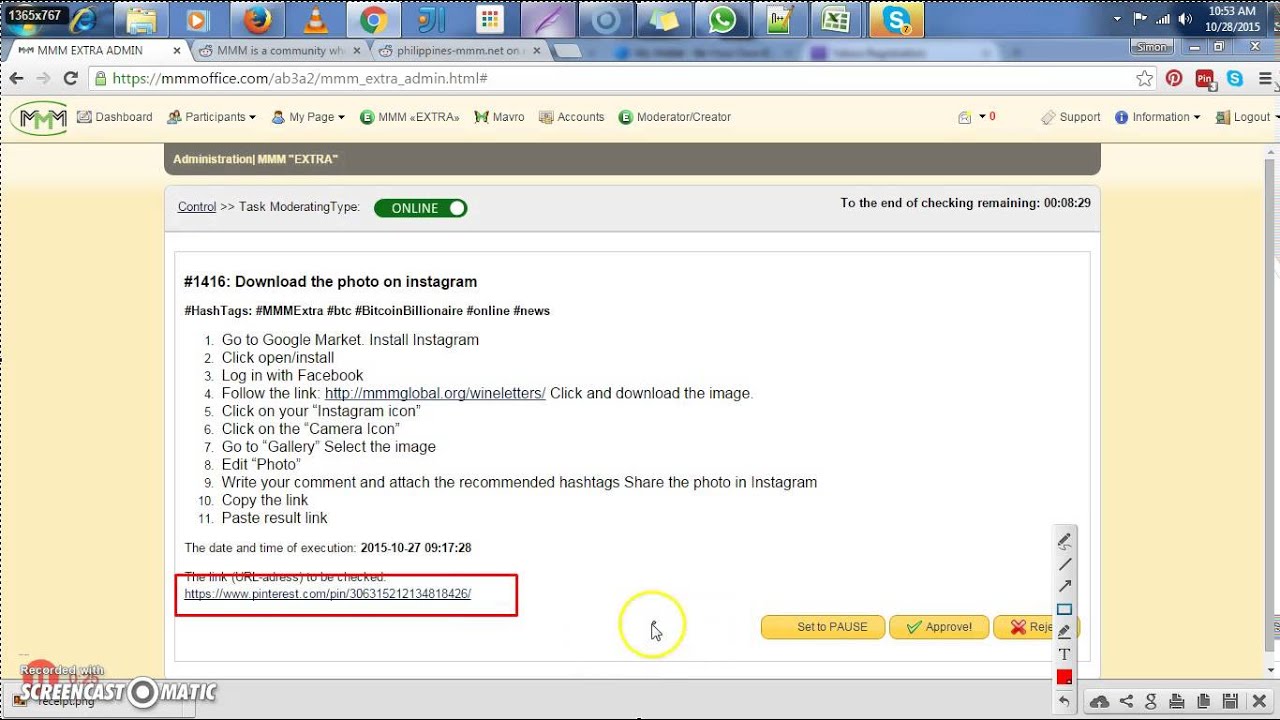Share the screenshot via share icon

click(x=1126, y=701)
